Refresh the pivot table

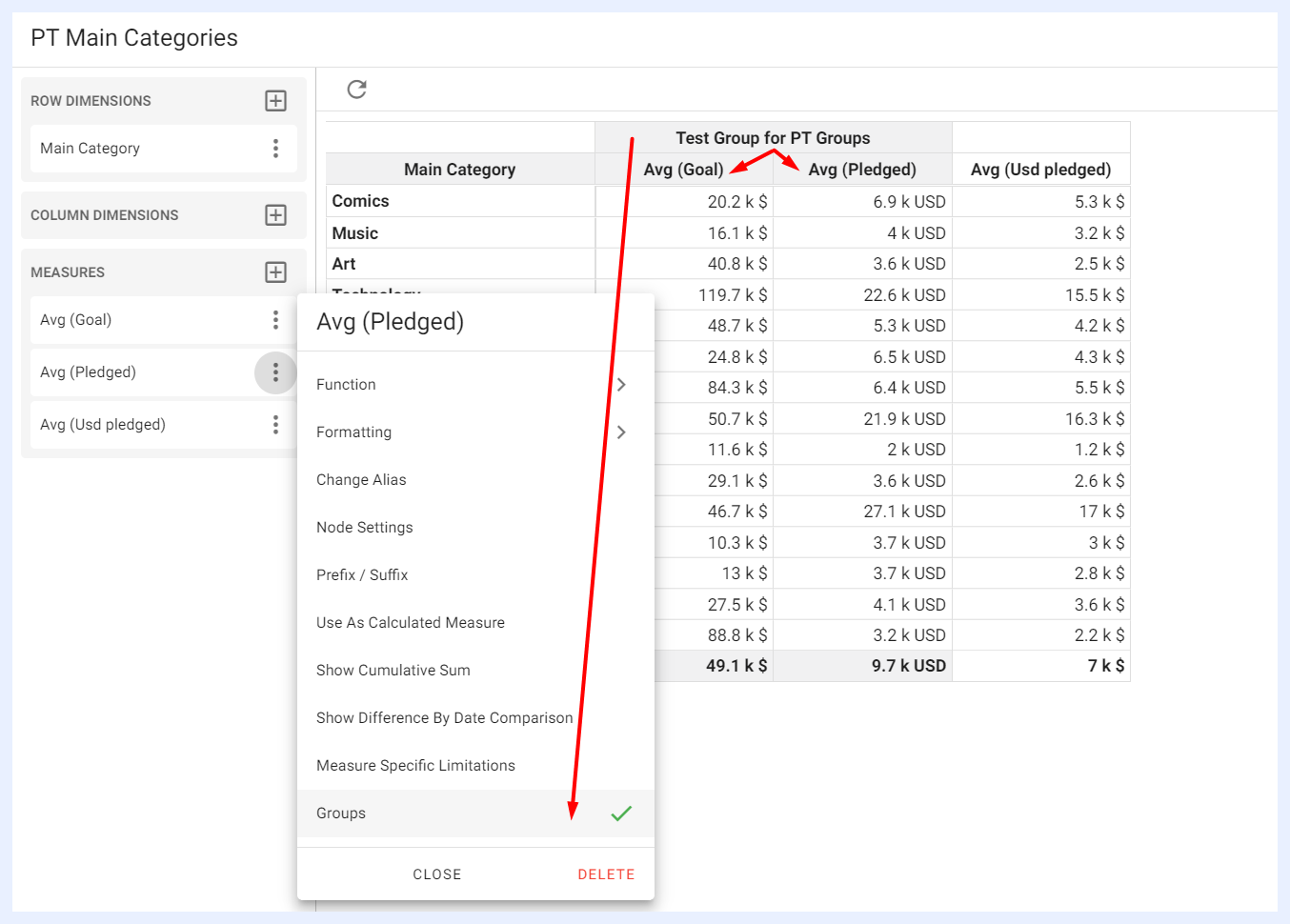click(x=357, y=90)
